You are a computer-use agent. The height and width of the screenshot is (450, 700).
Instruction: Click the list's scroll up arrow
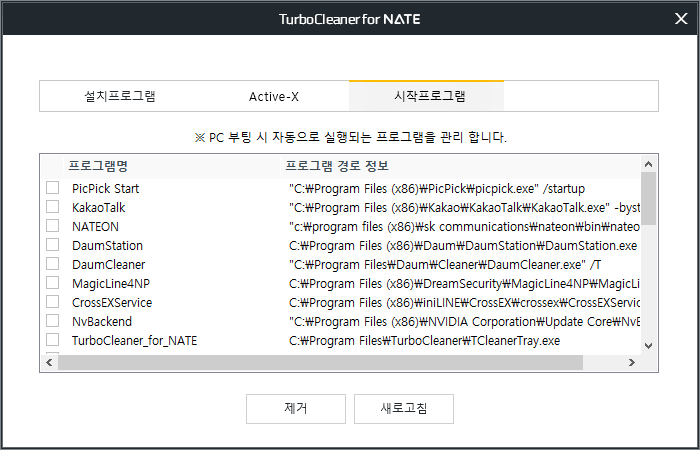coord(649,164)
